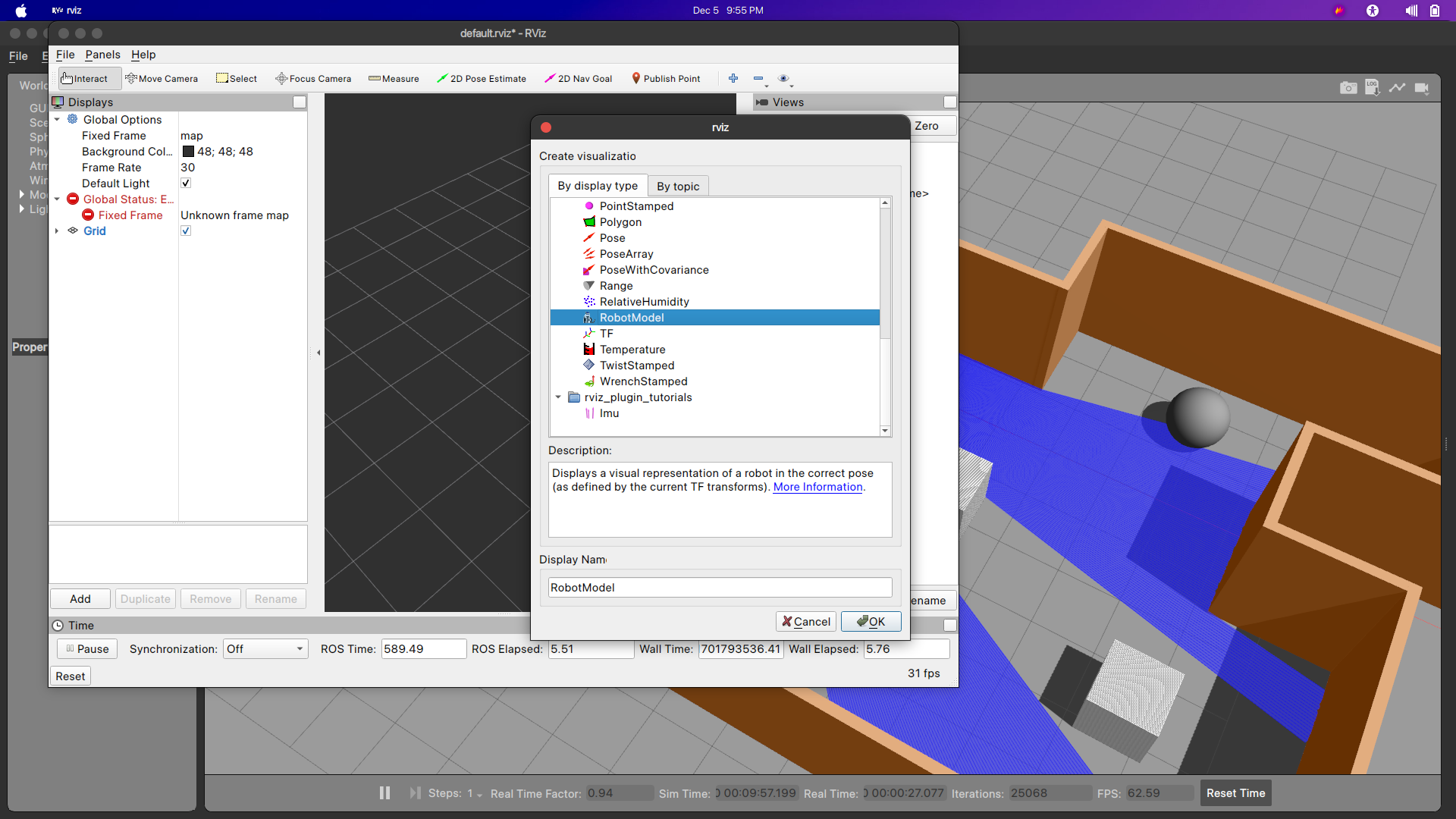Switch to the By topic tab
The height and width of the screenshot is (819, 1456).
[x=678, y=187]
